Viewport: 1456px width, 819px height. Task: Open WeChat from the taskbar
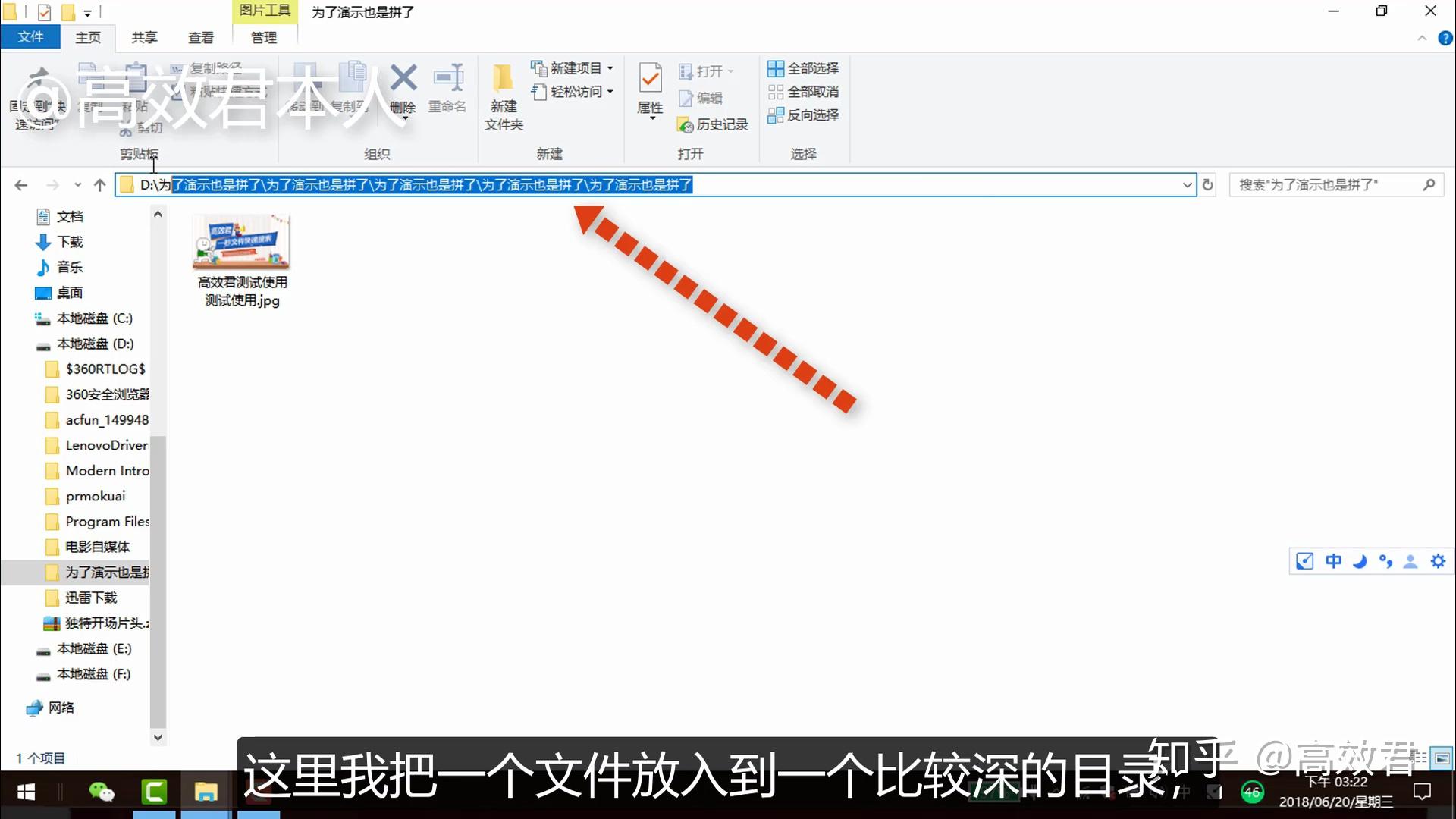[x=102, y=792]
